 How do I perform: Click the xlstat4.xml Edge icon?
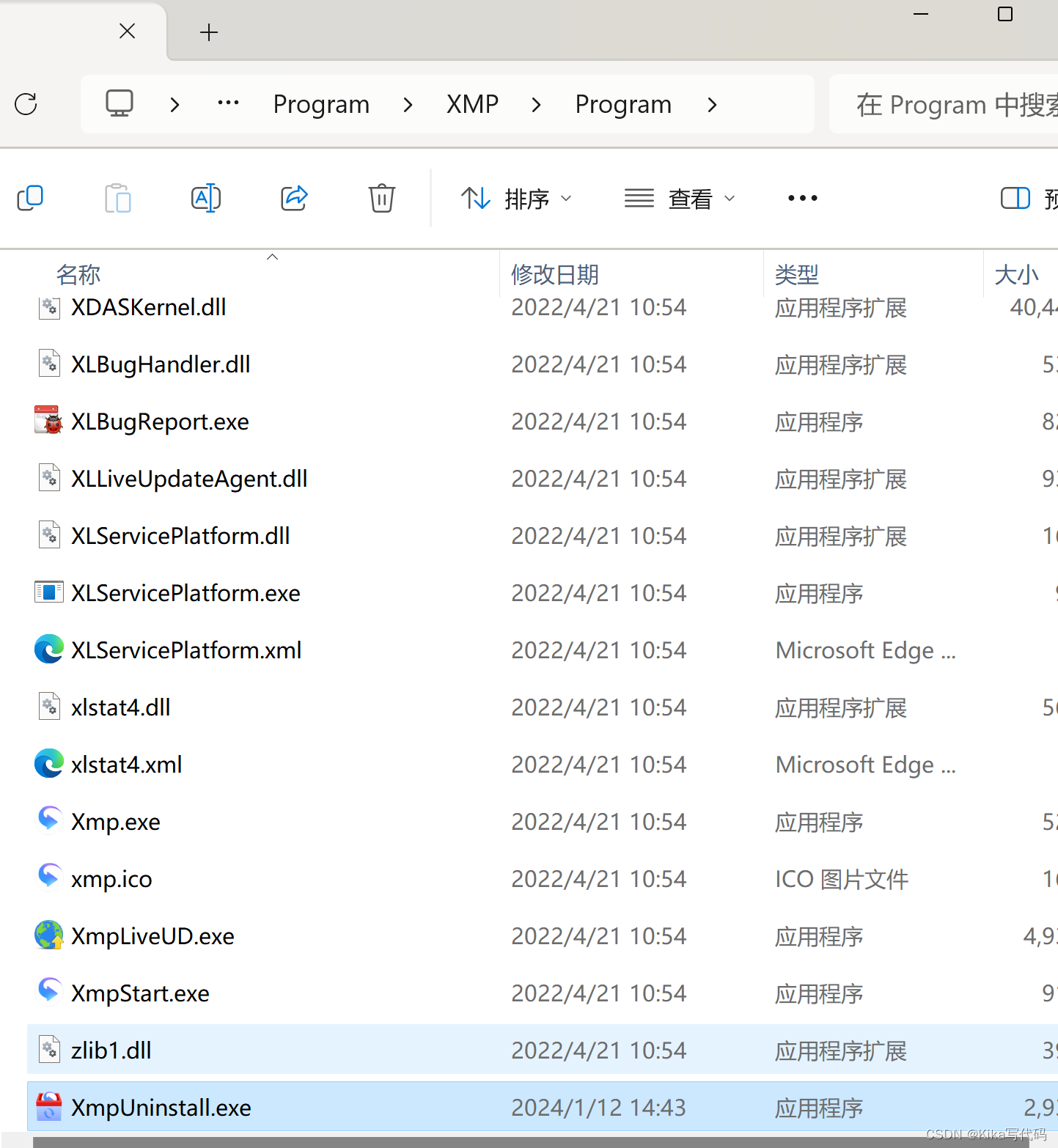[49, 764]
